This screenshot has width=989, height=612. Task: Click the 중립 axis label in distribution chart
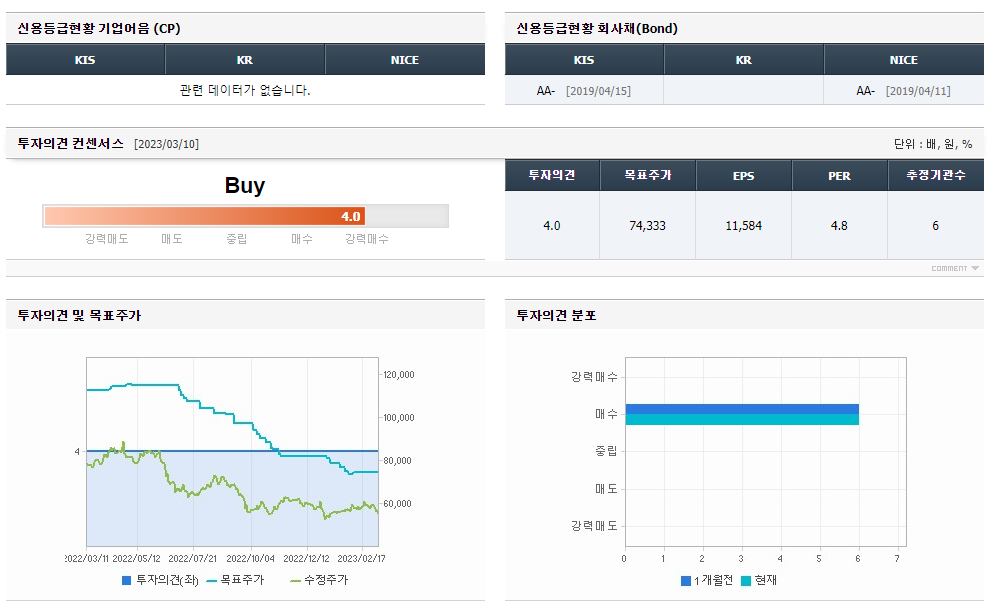click(x=606, y=451)
